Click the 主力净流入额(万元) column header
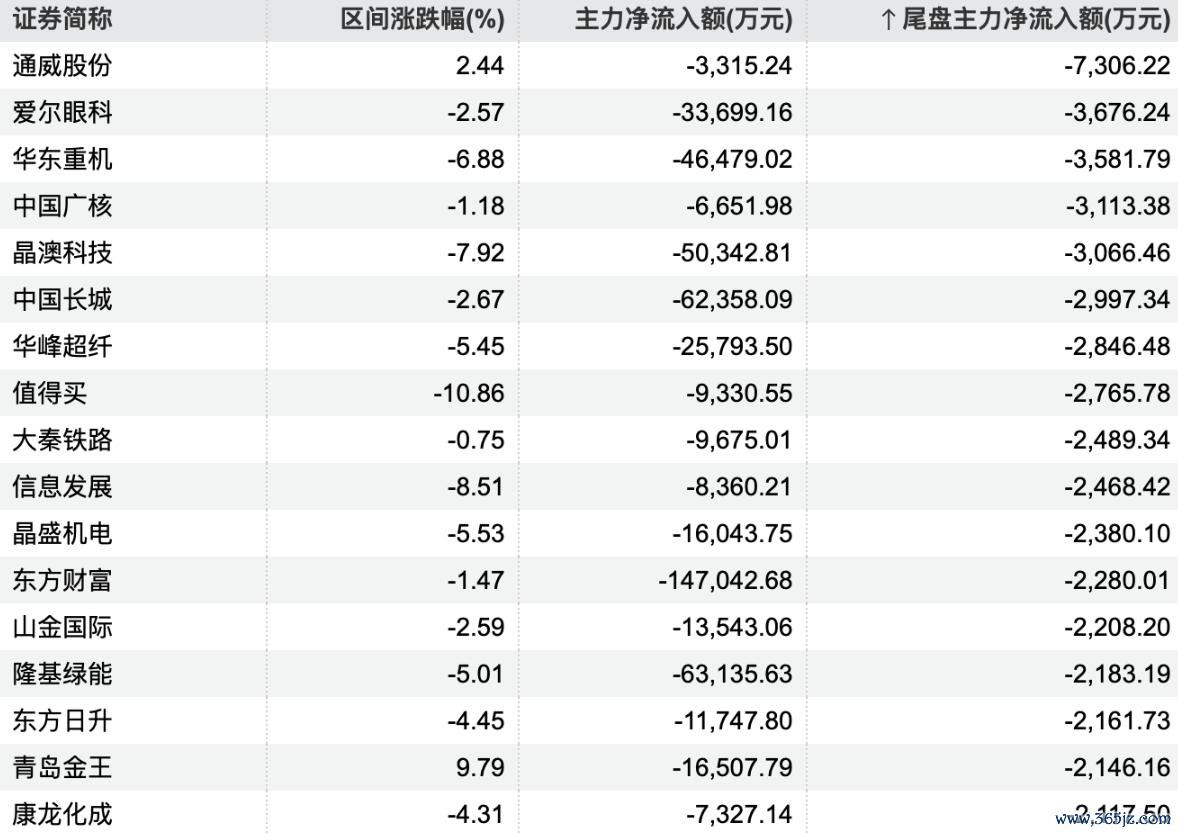The height and width of the screenshot is (834, 1178). [684, 20]
